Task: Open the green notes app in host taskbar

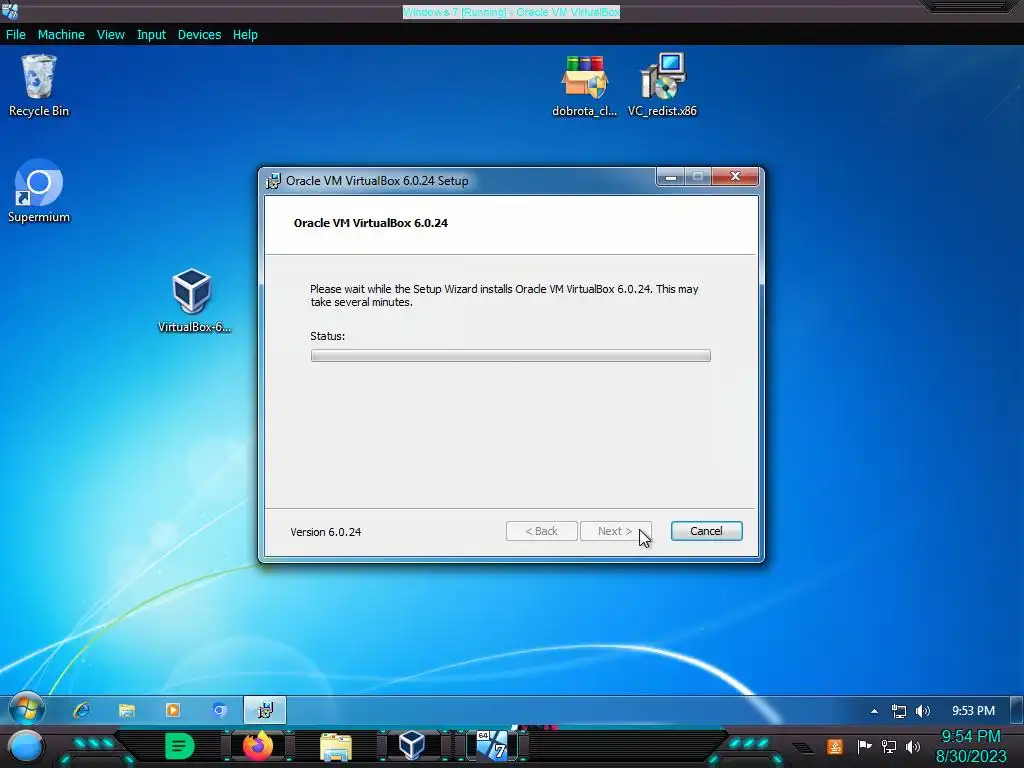Action: pyautogui.click(x=180, y=746)
